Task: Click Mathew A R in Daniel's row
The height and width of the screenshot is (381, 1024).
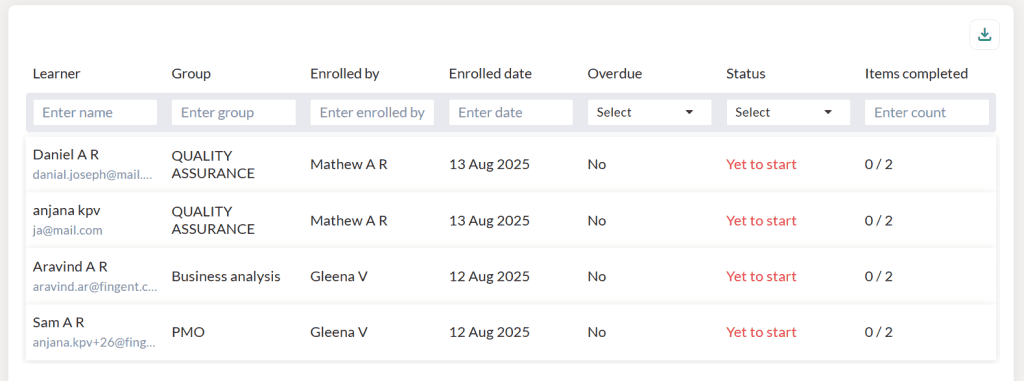Action: pyautogui.click(x=349, y=165)
